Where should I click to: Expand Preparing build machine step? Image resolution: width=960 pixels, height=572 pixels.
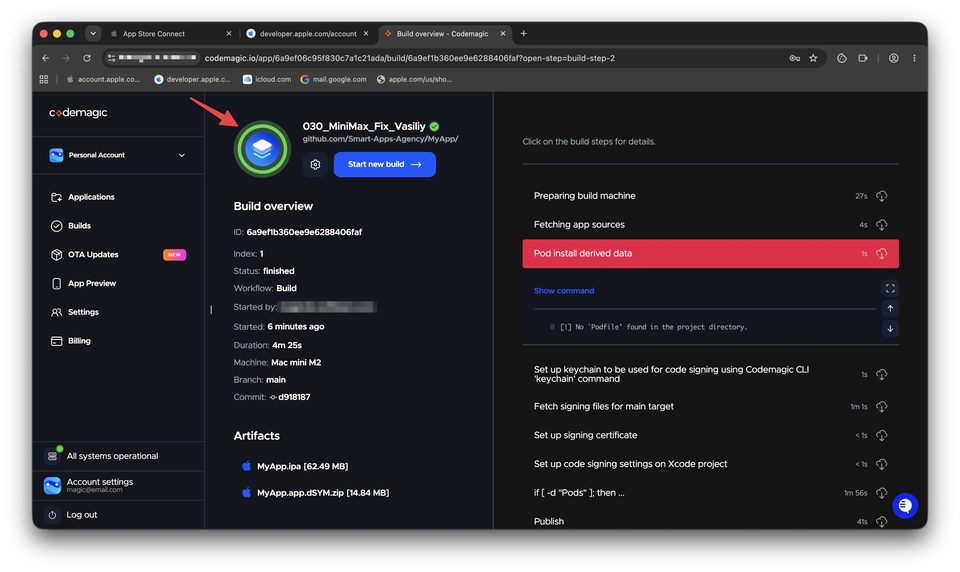710,196
